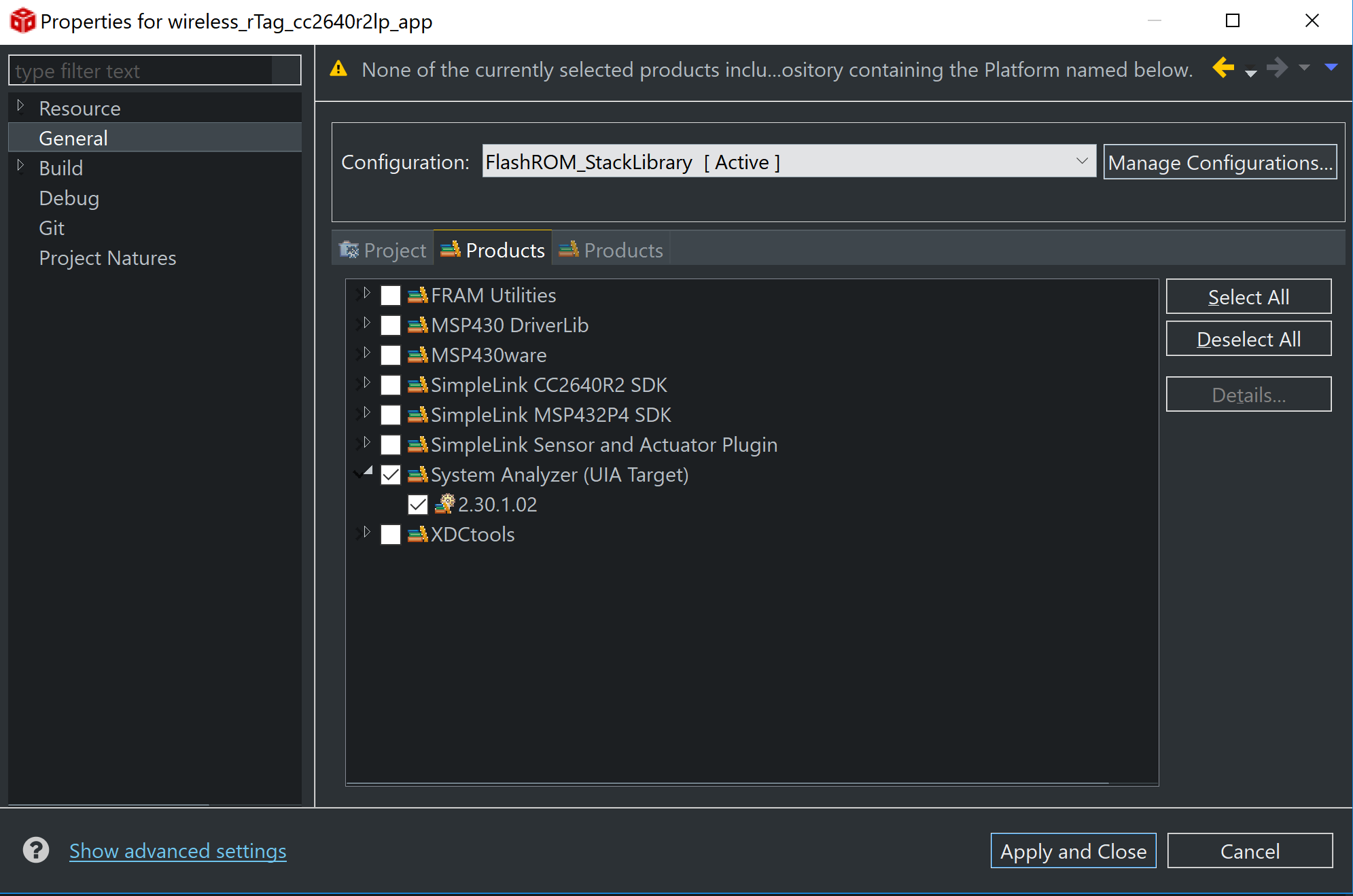This screenshot has width=1353, height=896.
Task: Collapse the System Analyzer tree entry
Action: pyautogui.click(x=365, y=473)
